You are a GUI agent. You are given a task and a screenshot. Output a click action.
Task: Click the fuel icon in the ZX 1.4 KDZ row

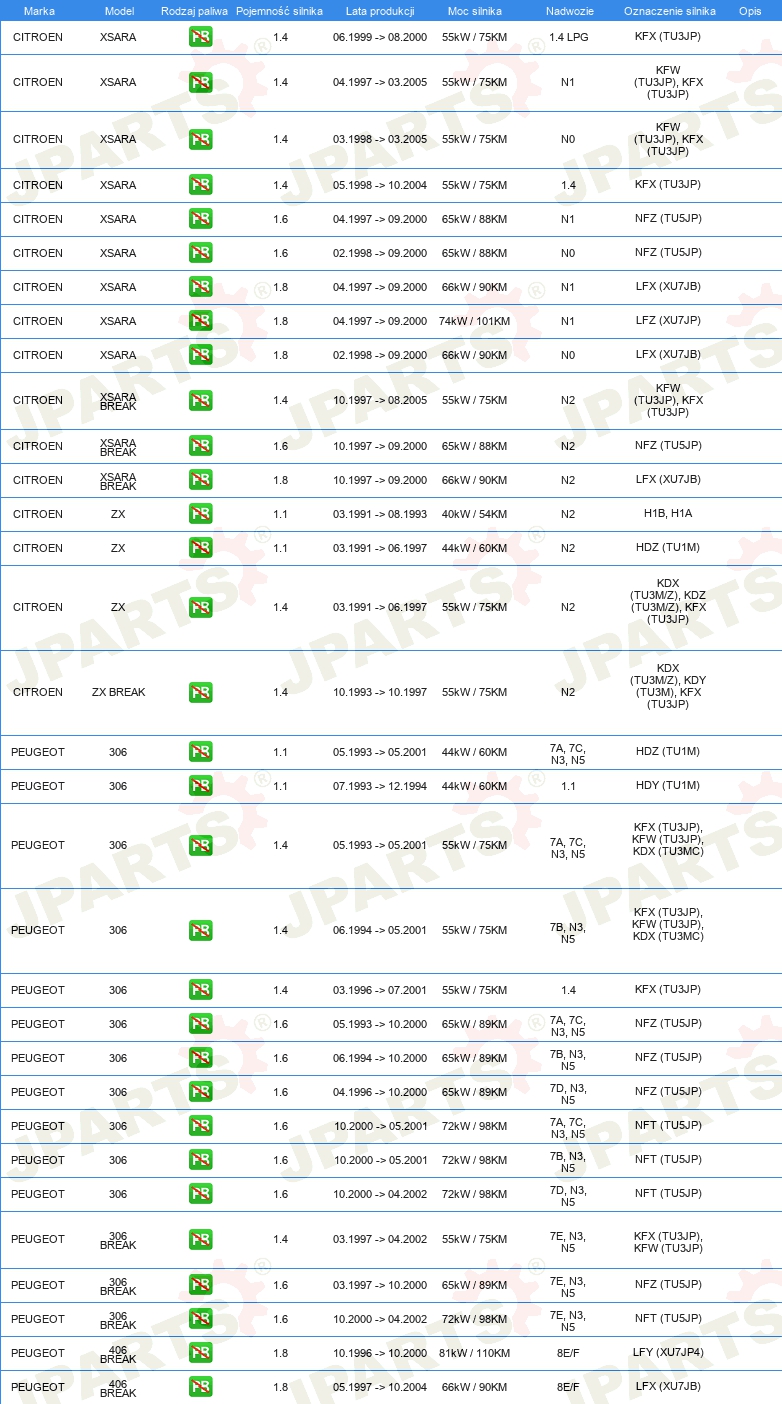pyautogui.click(x=201, y=607)
